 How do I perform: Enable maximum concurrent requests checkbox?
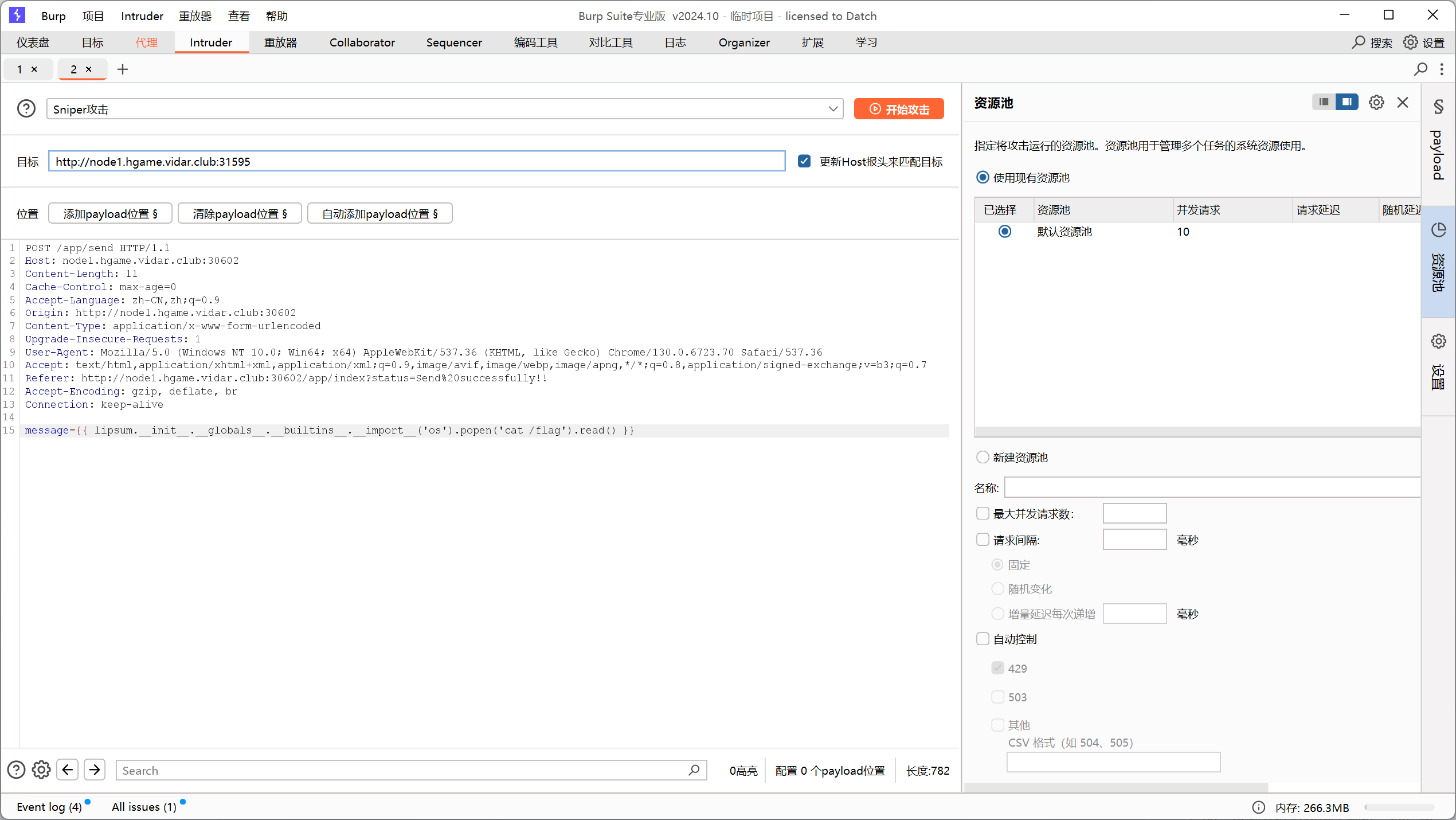(x=983, y=514)
